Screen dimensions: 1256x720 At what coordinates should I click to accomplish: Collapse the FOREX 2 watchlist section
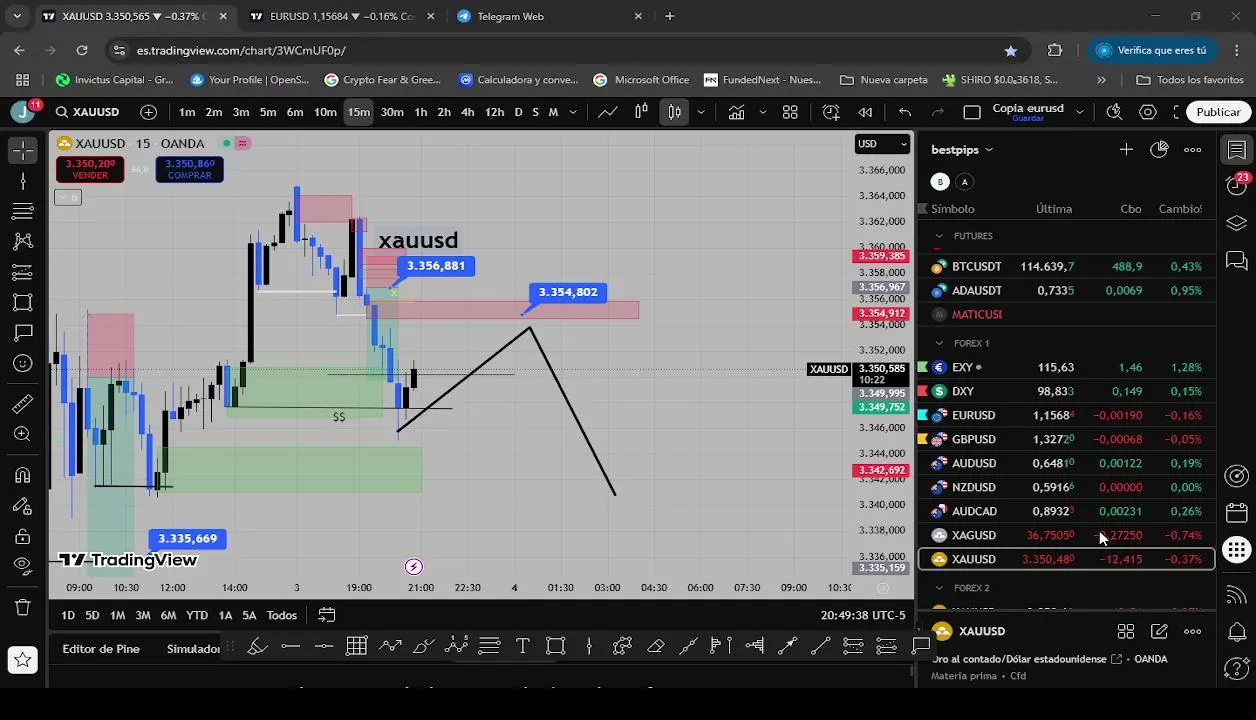click(x=939, y=588)
